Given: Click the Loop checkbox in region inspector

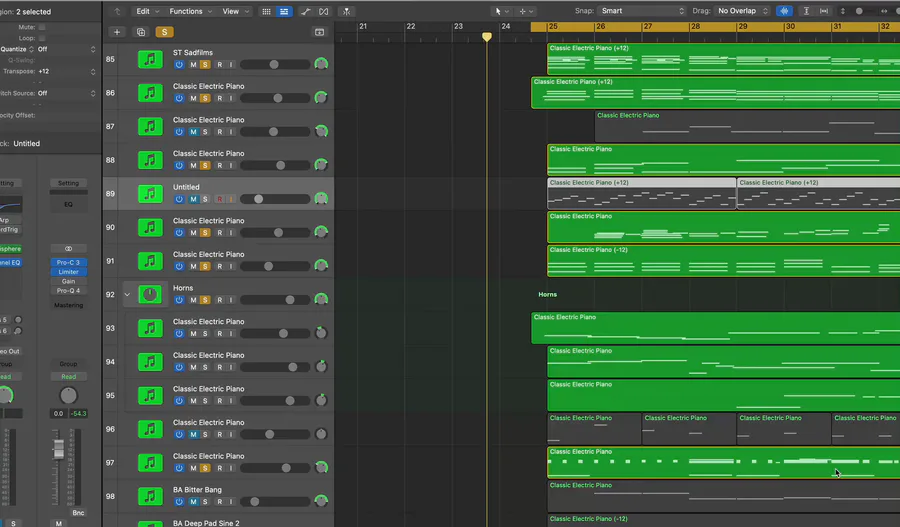Looking at the screenshot, I should (x=42, y=38).
